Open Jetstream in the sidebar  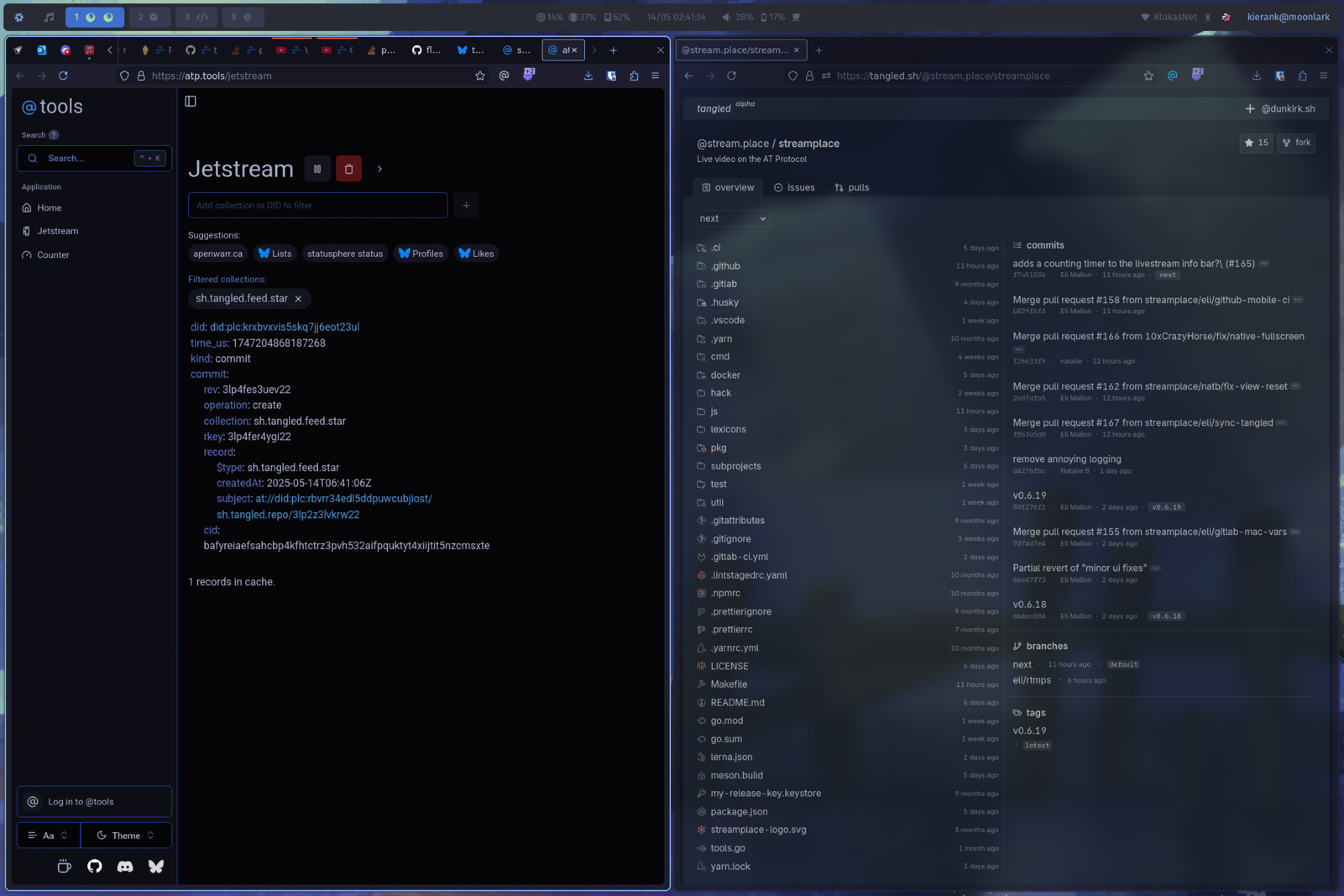coord(94,231)
